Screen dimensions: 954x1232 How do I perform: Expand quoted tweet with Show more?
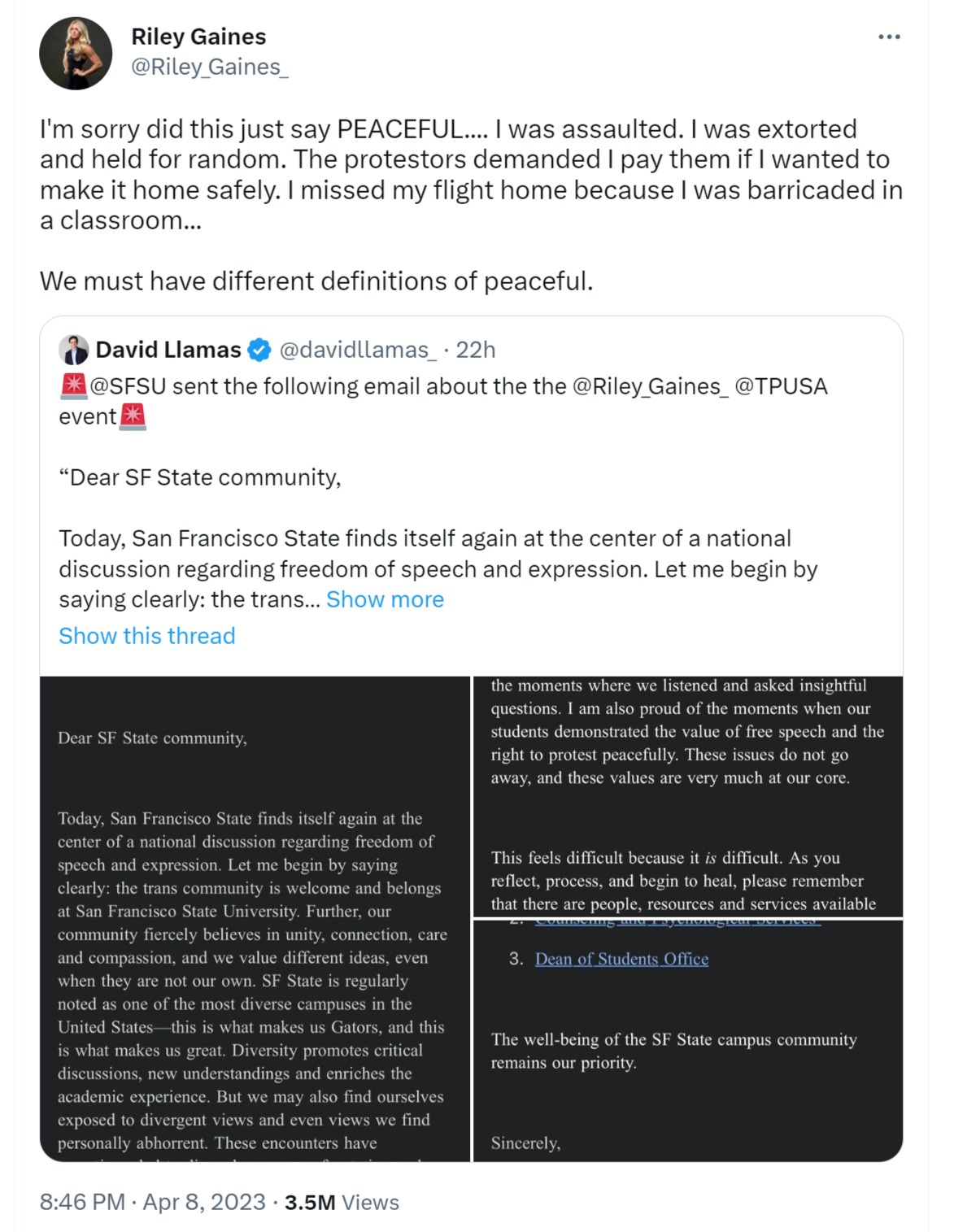point(385,599)
